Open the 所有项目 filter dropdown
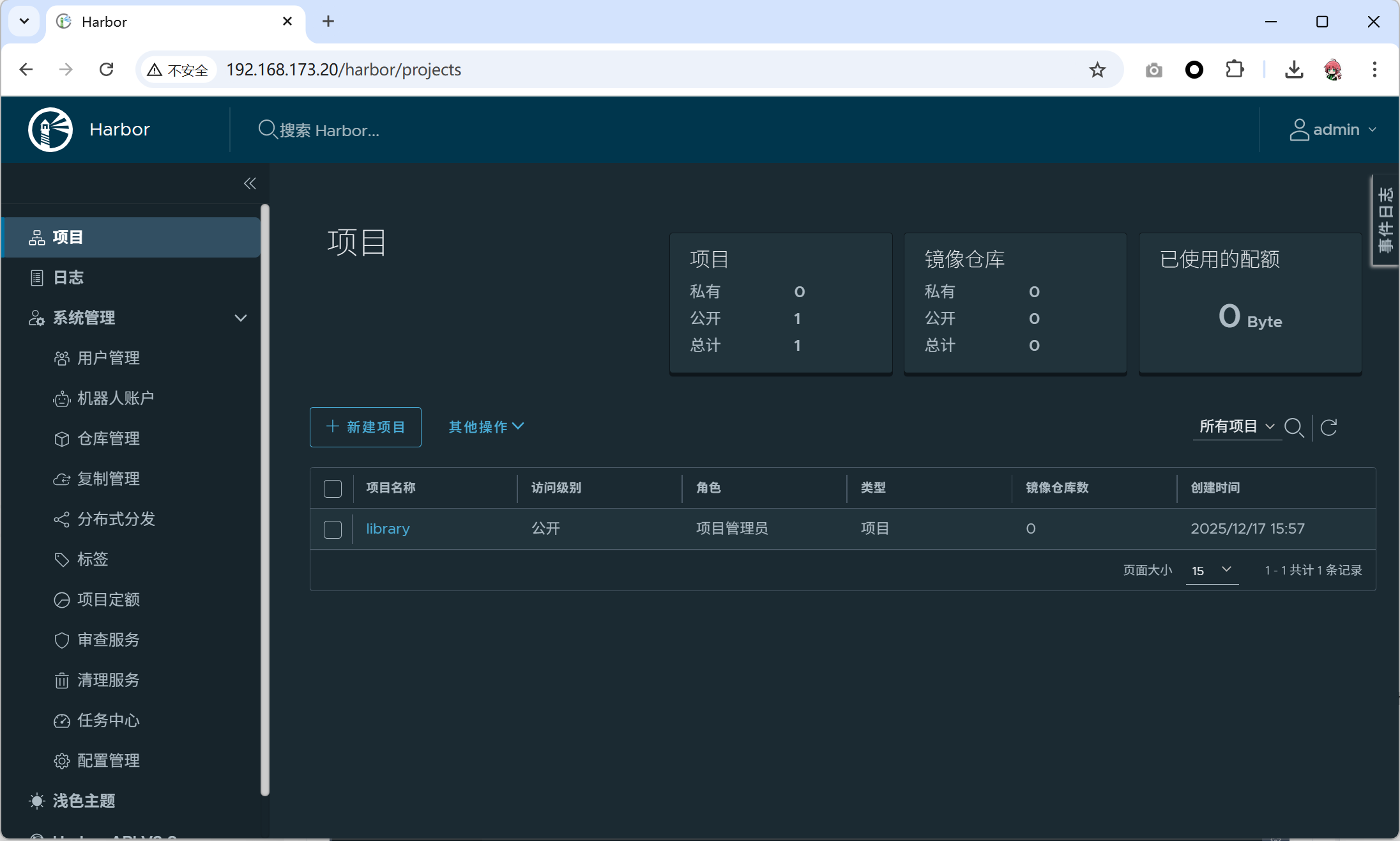1400x841 pixels. coord(1236,427)
